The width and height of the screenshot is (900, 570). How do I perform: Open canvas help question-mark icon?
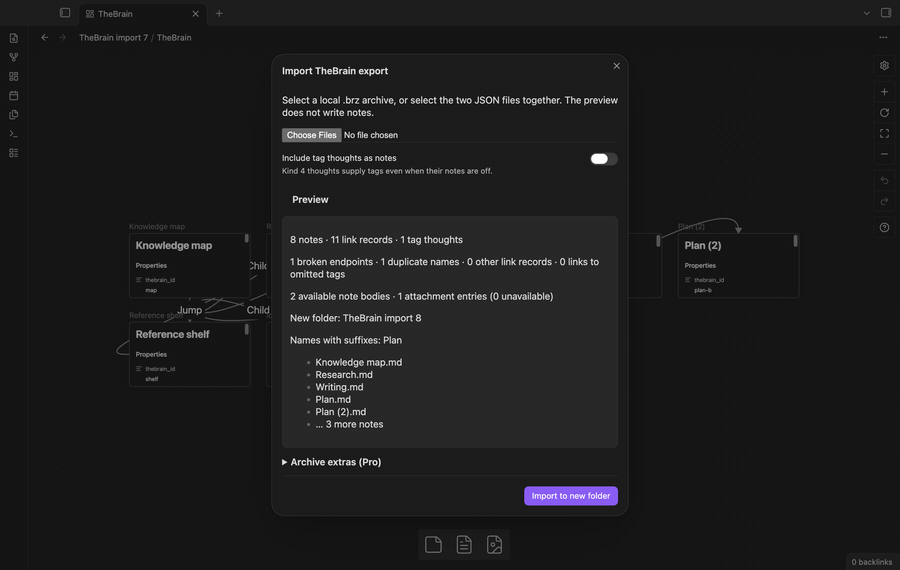click(x=884, y=227)
